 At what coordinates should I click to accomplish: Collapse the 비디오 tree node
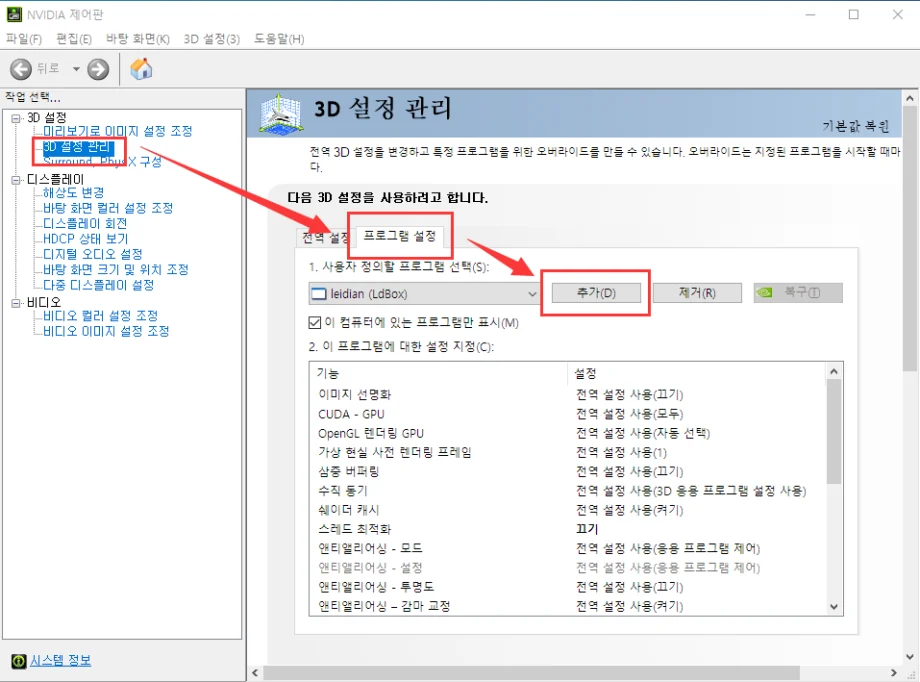[16, 303]
